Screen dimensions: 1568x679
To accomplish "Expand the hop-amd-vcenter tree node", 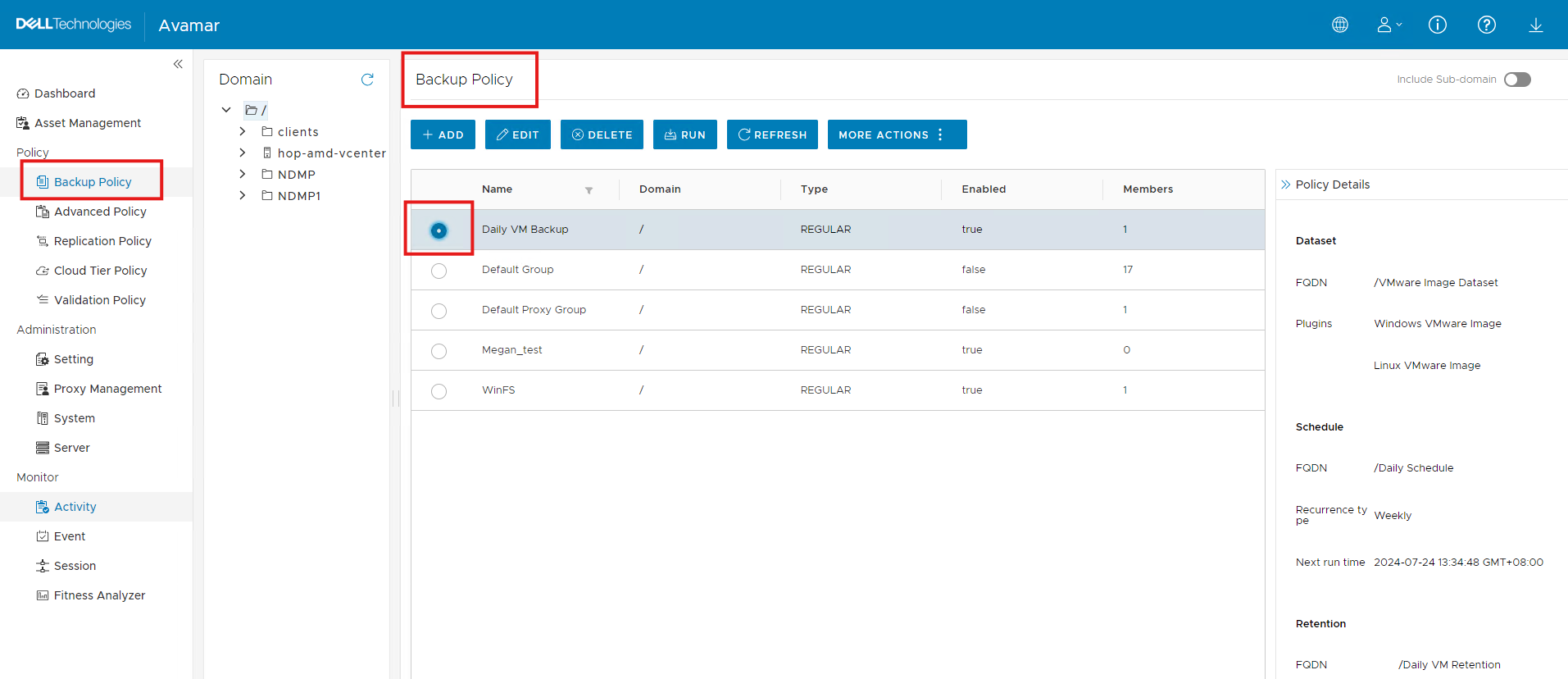I will click(x=243, y=153).
